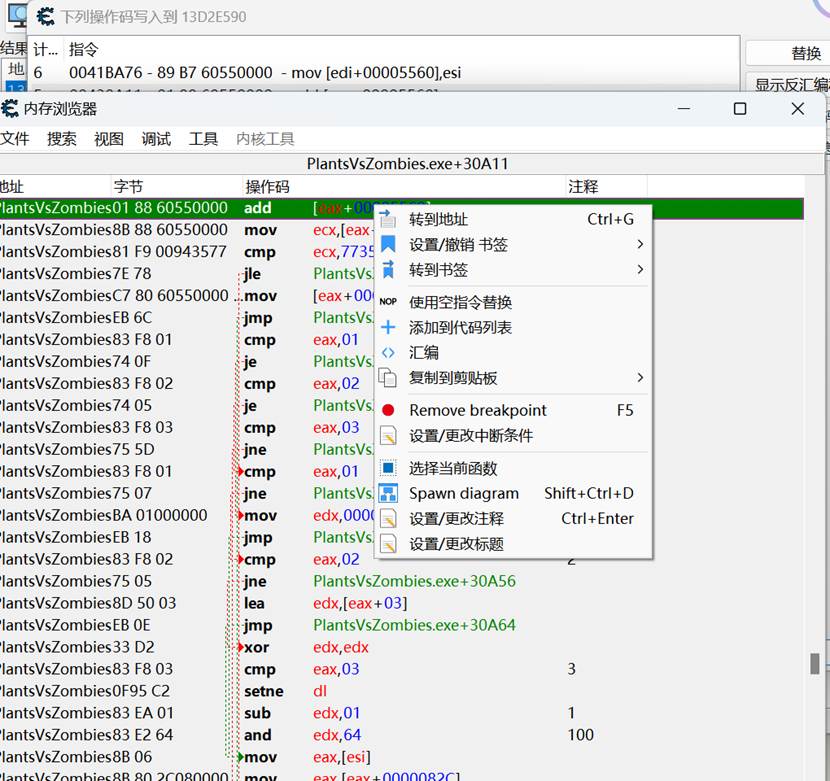Click the 操作码 column header
The height and width of the screenshot is (781, 830).
coord(404,186)
